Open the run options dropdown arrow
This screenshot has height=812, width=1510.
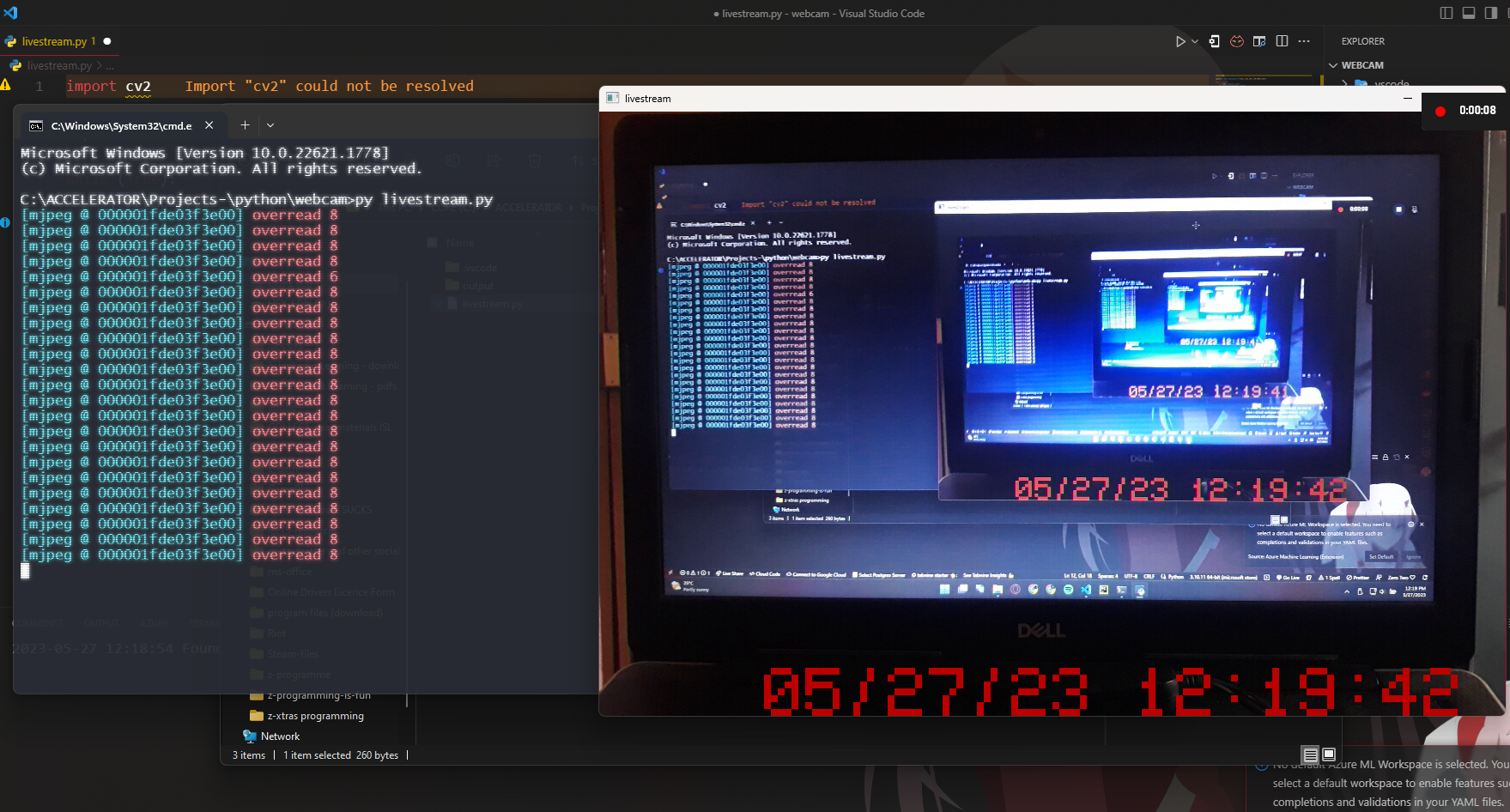click(x=1194, y=41)
